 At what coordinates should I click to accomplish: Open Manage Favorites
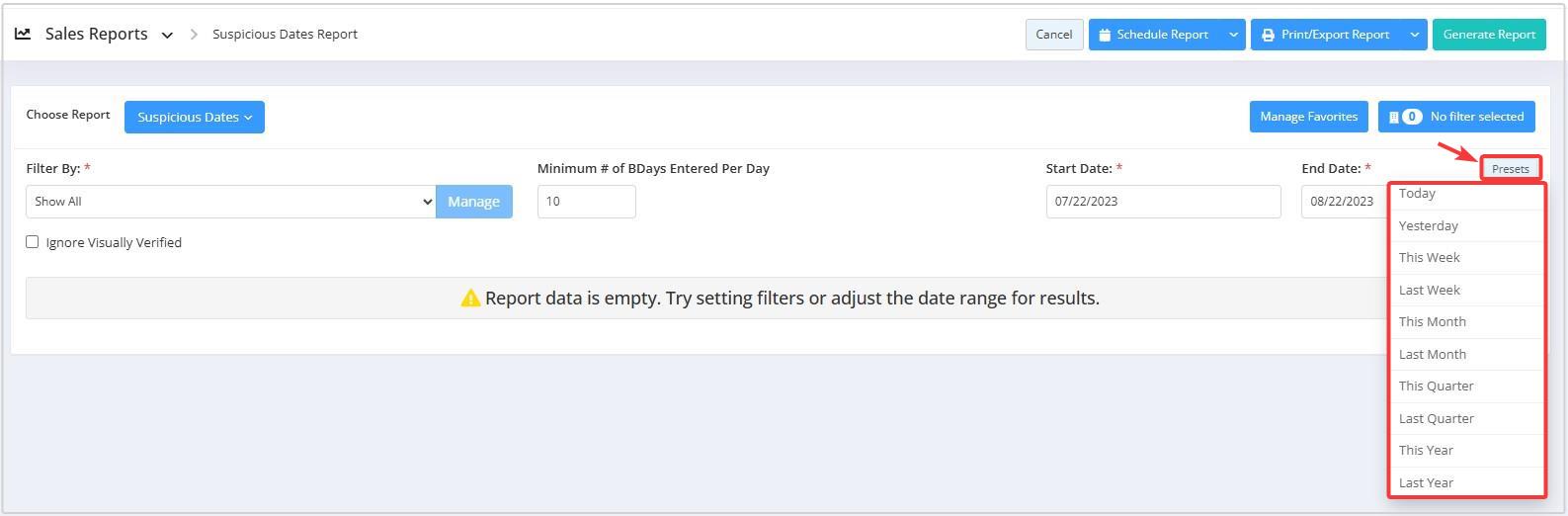click(1308, 117)
